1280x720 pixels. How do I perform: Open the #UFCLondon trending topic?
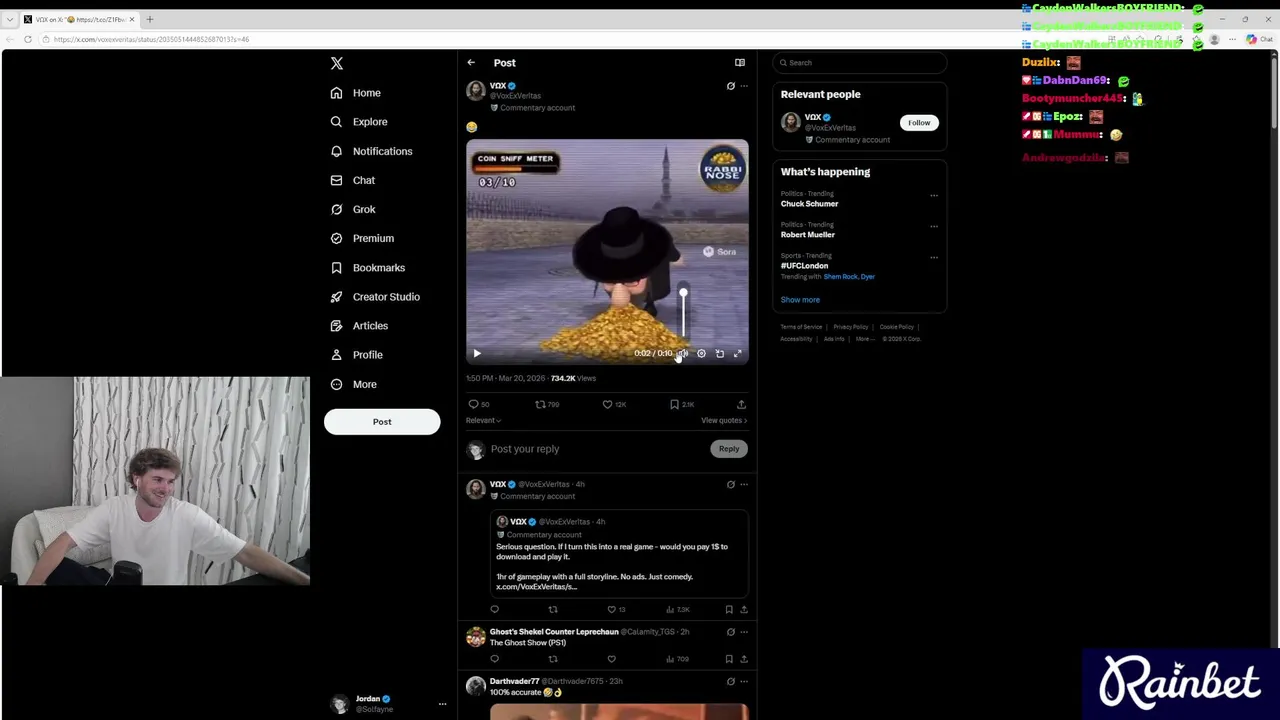pos(805,266)
